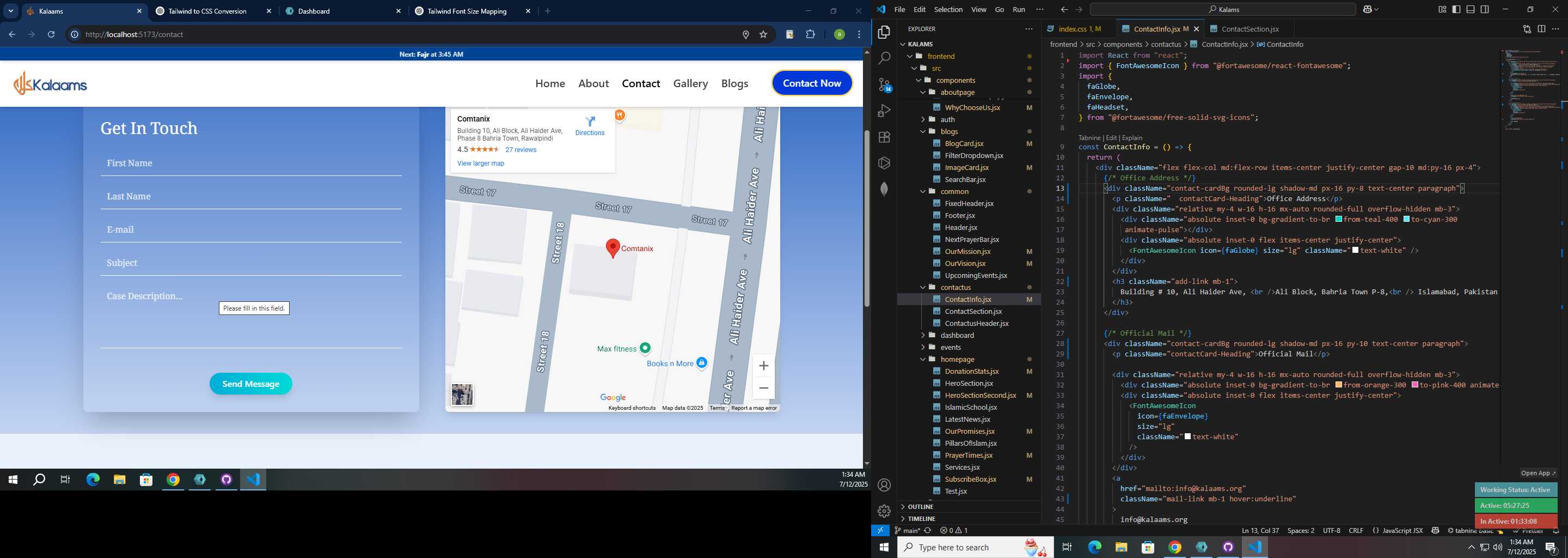Open Header.jsx in the explorer
The width and height of the screenshot is (1568, 558).
tap(960, 227)
